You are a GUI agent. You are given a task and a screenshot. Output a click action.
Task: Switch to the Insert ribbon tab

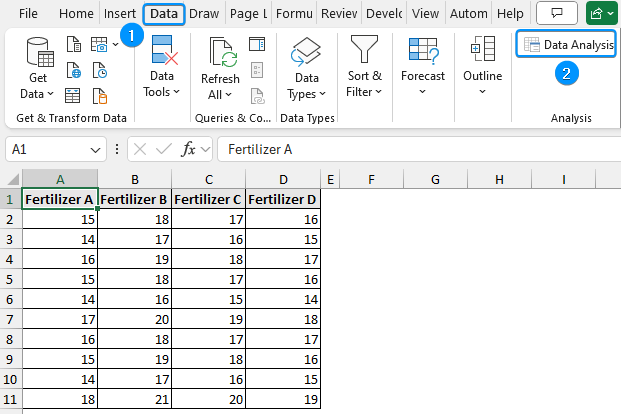pyautogui.click(x=119, y=14)
